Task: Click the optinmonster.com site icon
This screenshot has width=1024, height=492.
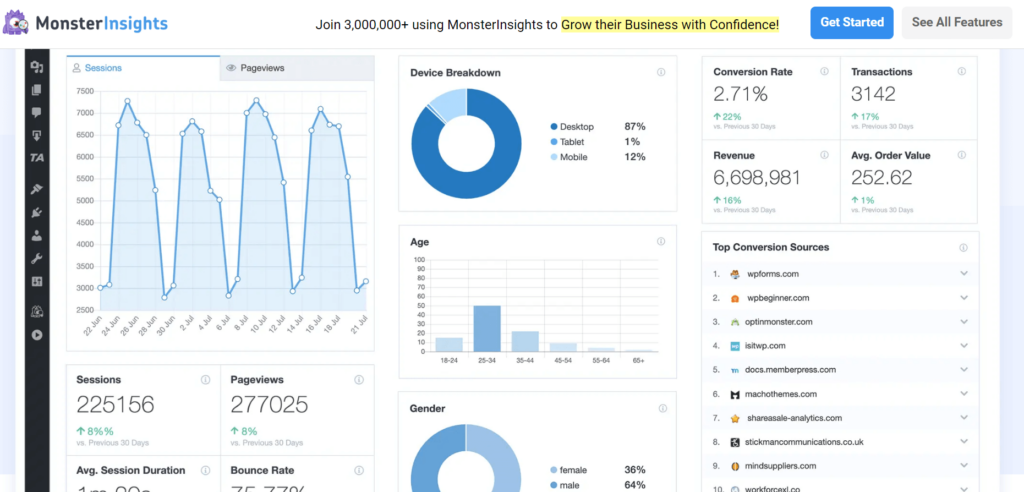Action: (x=735, y=322)
